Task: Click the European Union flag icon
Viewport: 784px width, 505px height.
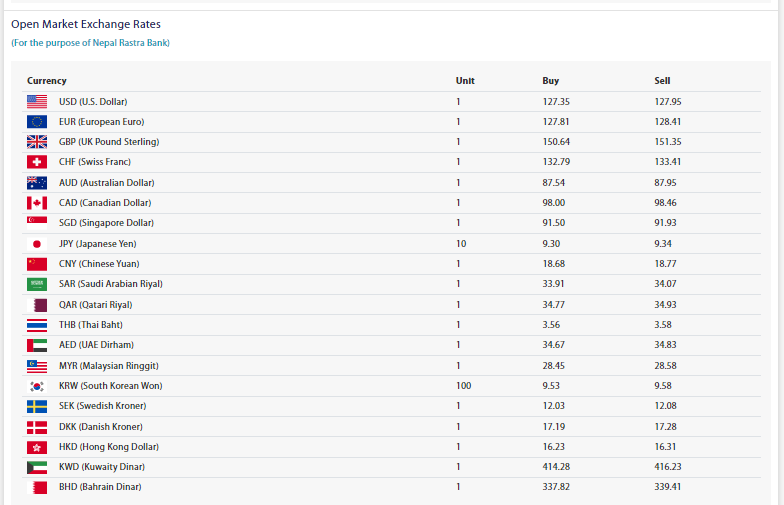Action: tap(37, 121)
